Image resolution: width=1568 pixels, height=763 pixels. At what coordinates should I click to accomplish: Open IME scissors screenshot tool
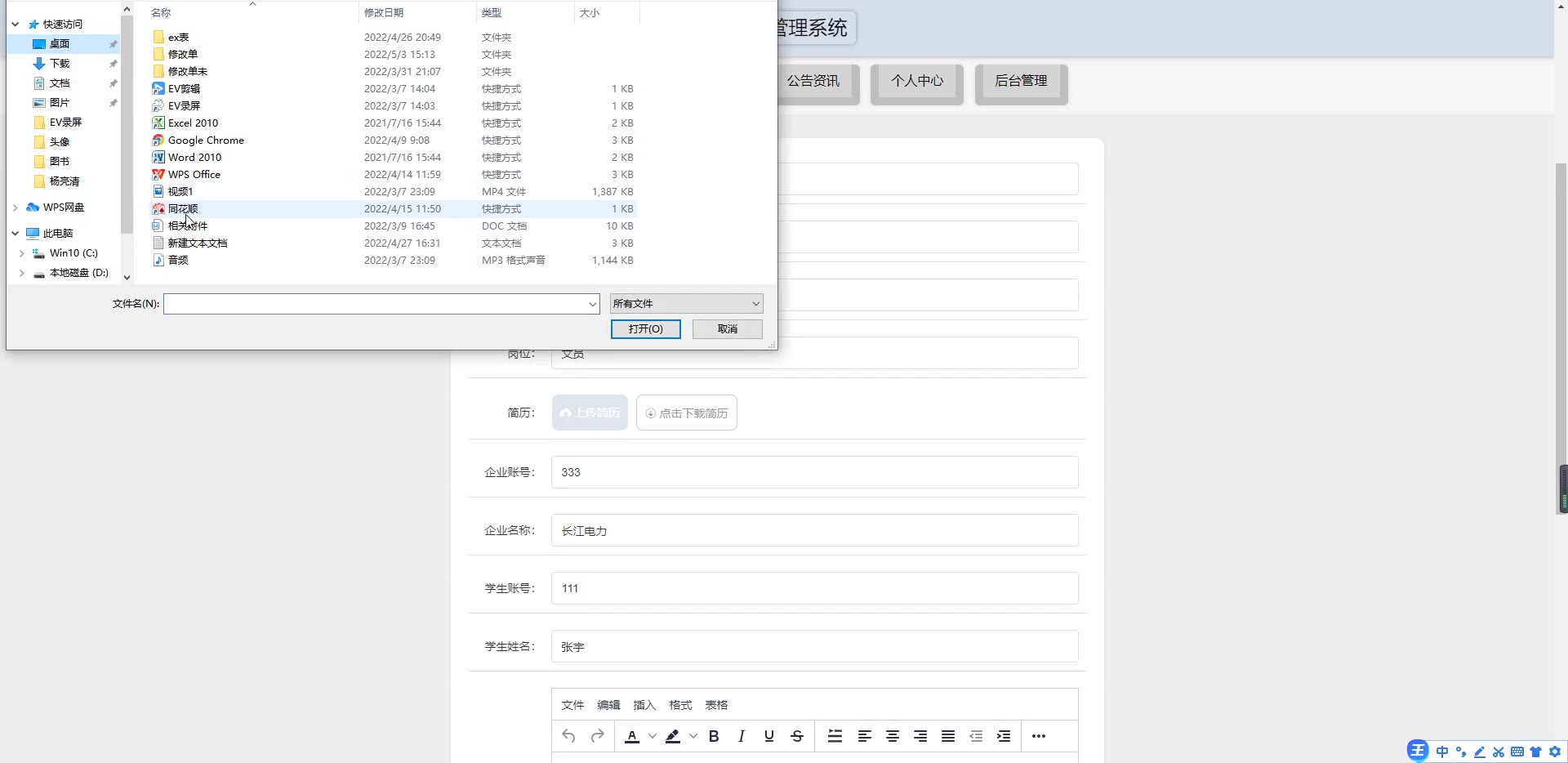pos(1499,752)
